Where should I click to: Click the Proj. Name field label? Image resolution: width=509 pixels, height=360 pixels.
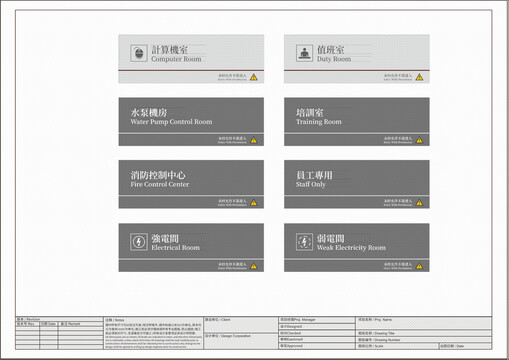coord(375,319)
